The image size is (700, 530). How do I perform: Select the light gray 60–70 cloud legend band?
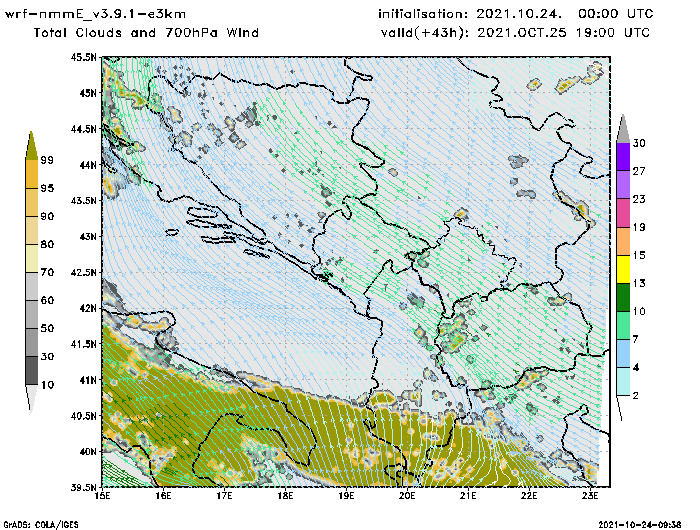click(32, 286)
